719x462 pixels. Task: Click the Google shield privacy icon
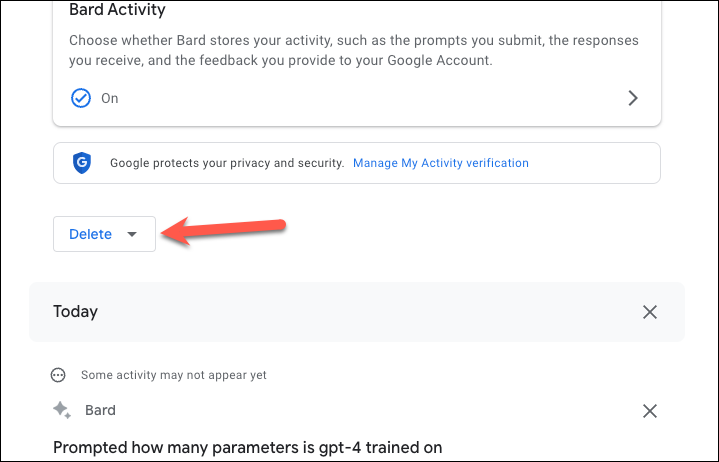(82, 163)
